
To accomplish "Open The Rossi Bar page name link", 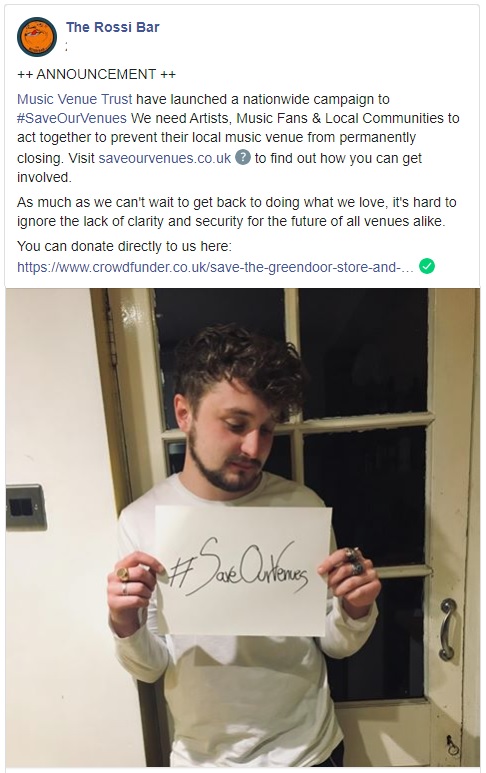I will pos(112,27).
